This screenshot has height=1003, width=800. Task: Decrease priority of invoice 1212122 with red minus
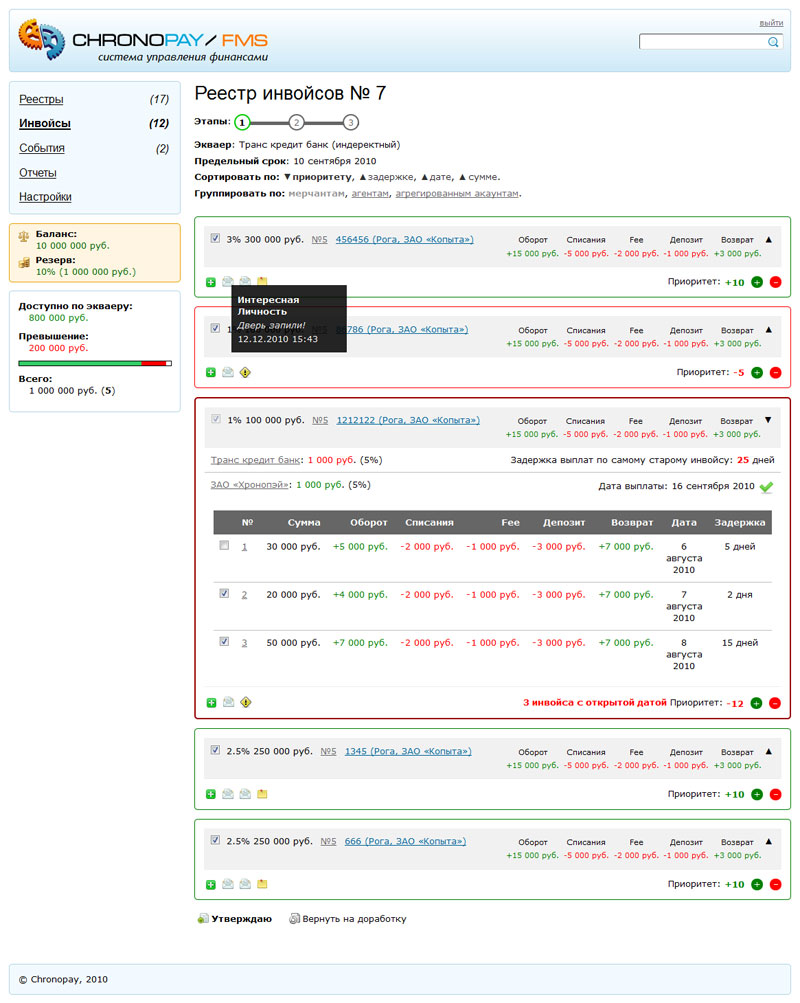775,703
